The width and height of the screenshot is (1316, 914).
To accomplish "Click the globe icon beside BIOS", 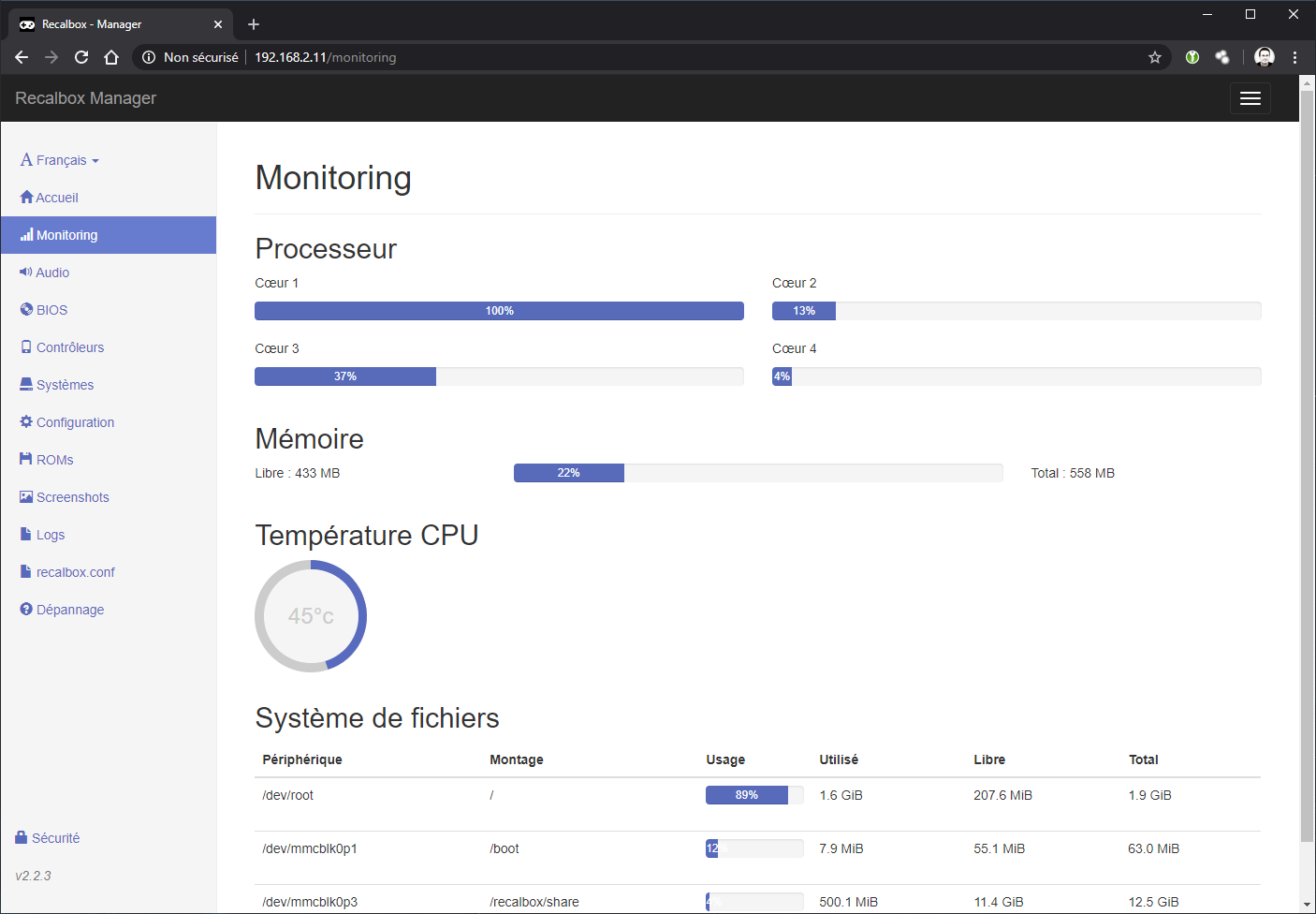I will click(x=26, y=310).
